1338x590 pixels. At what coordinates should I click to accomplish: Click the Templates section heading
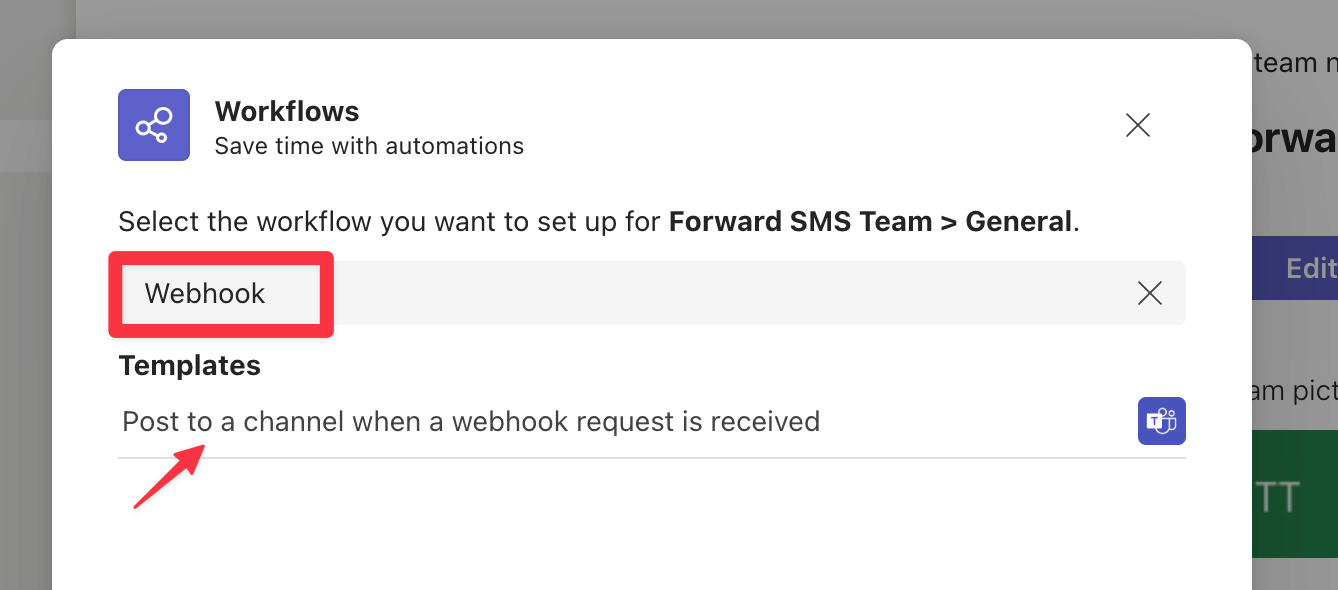(x=189, y=366)
